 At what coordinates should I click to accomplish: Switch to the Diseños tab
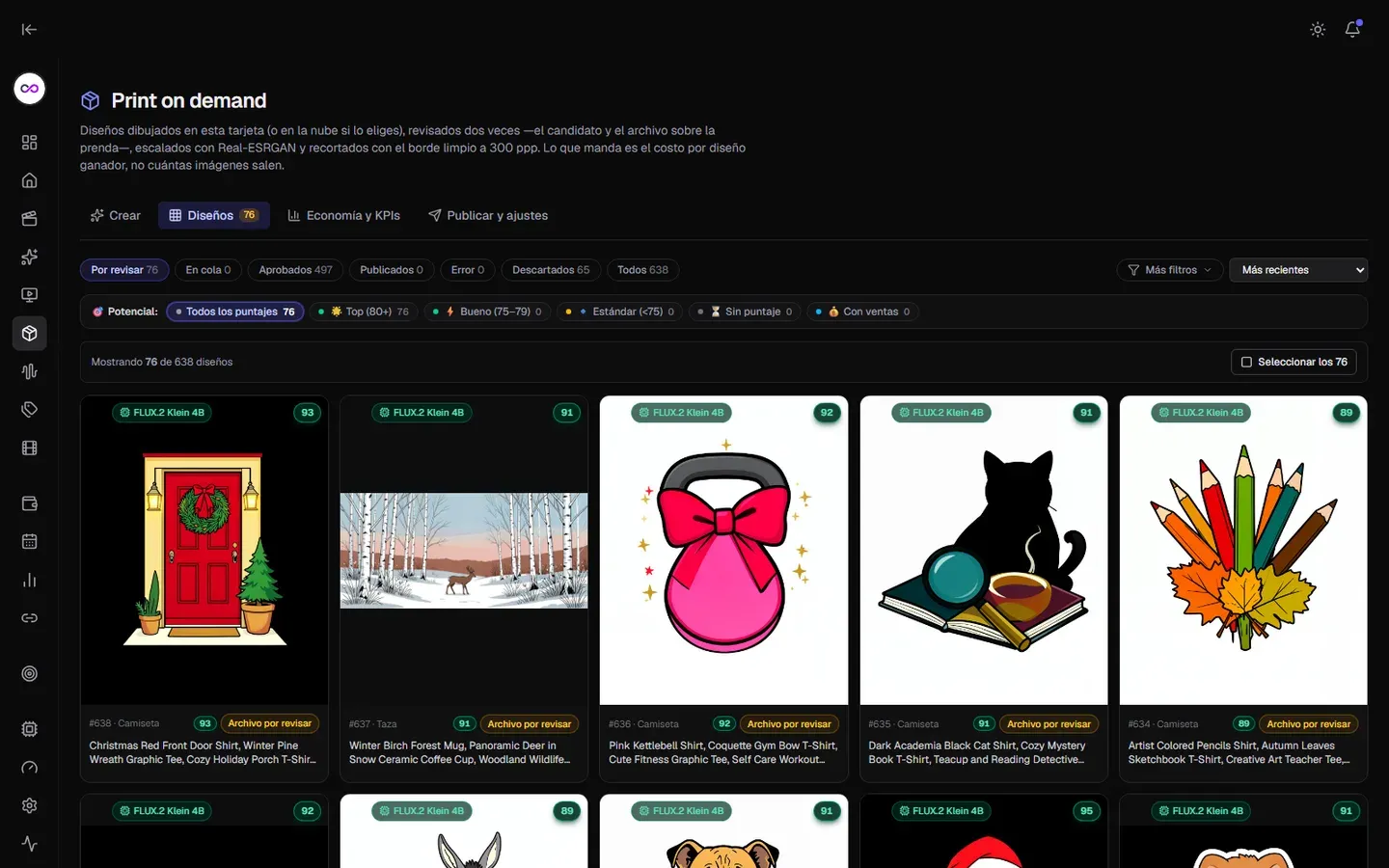(214, 215)
